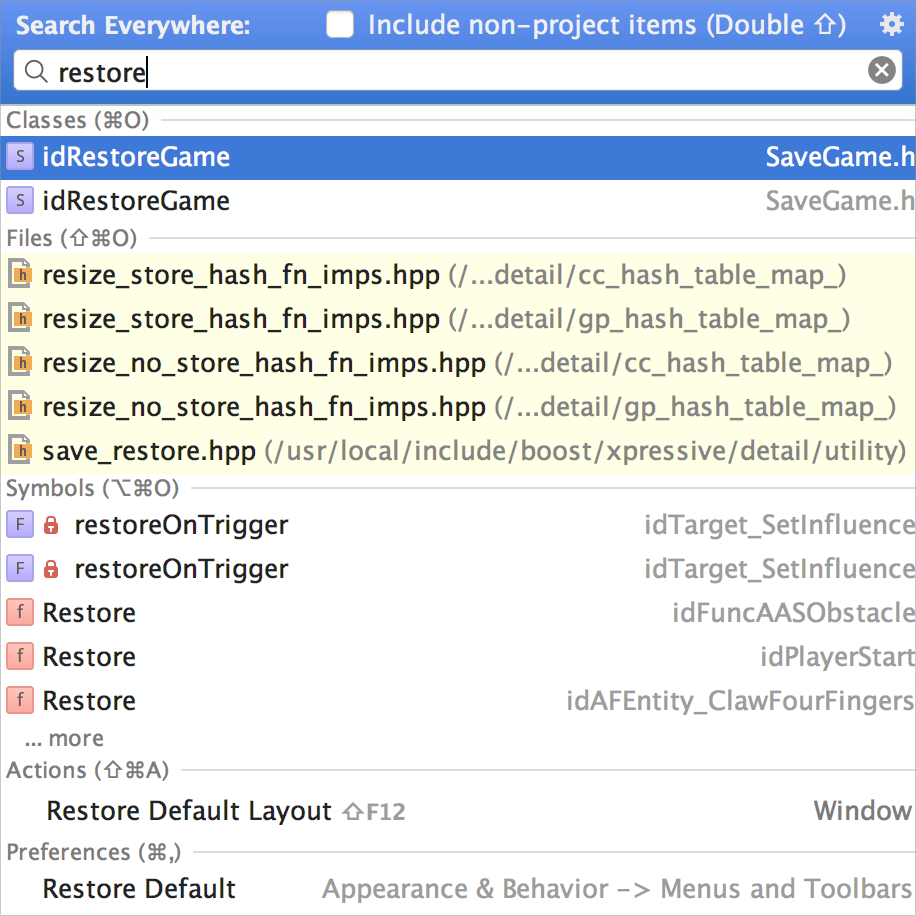Screen dimensions: 916x916
Task: Open resize_store_hash_fn_imps.hpp in cc_hash_table_map_
Action: tap(458, 275)
